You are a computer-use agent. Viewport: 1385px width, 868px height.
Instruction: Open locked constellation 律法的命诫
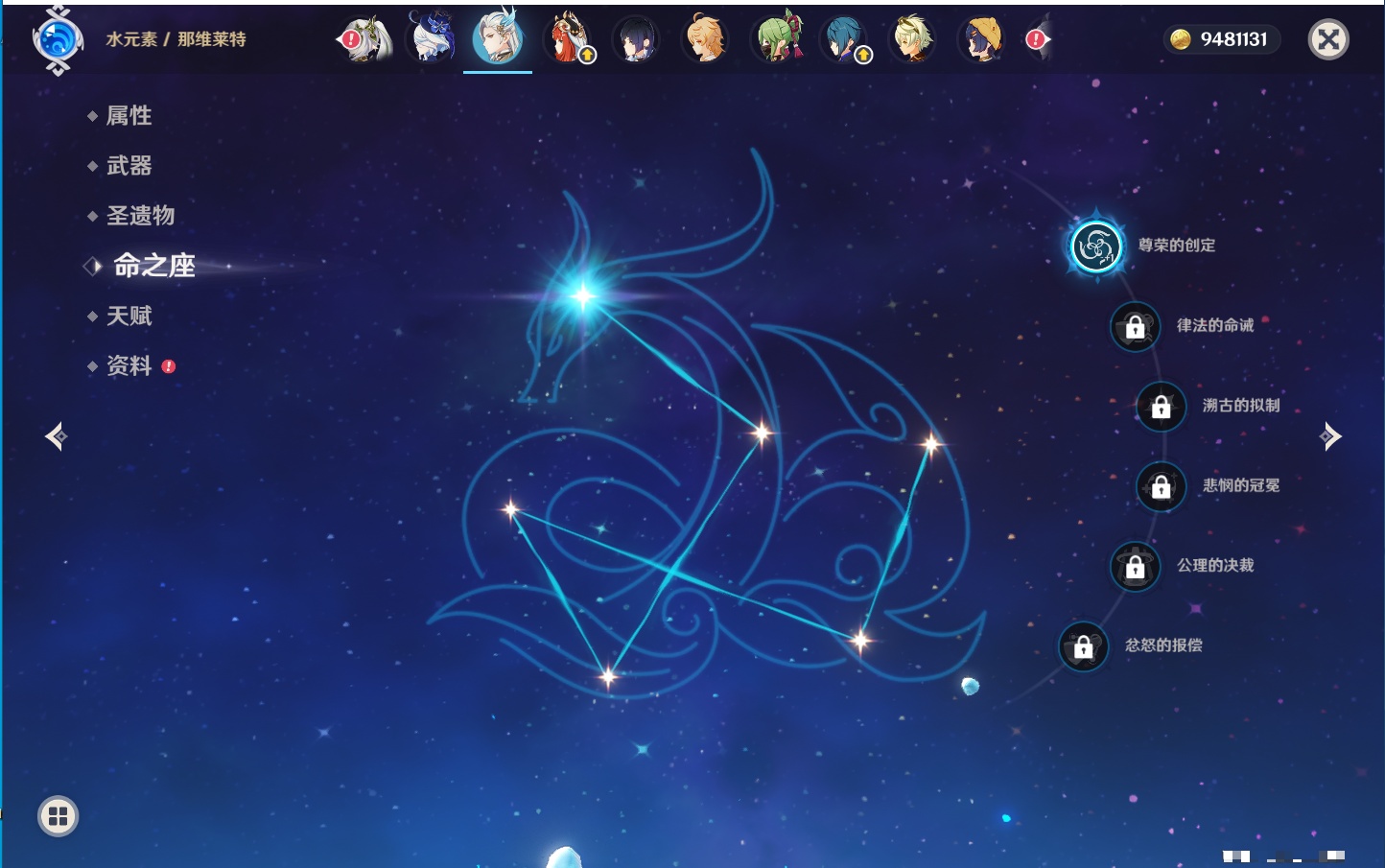pyautogui.click(x=1135, y=327)
